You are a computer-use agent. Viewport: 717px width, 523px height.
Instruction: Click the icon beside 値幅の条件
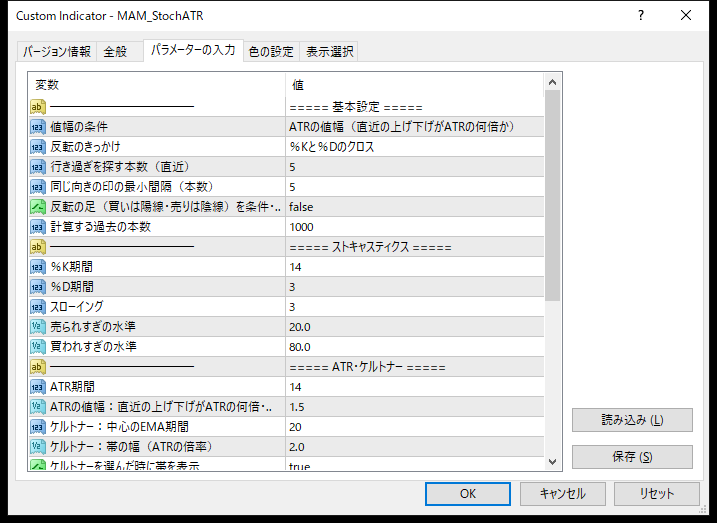(x=38, y=127)
